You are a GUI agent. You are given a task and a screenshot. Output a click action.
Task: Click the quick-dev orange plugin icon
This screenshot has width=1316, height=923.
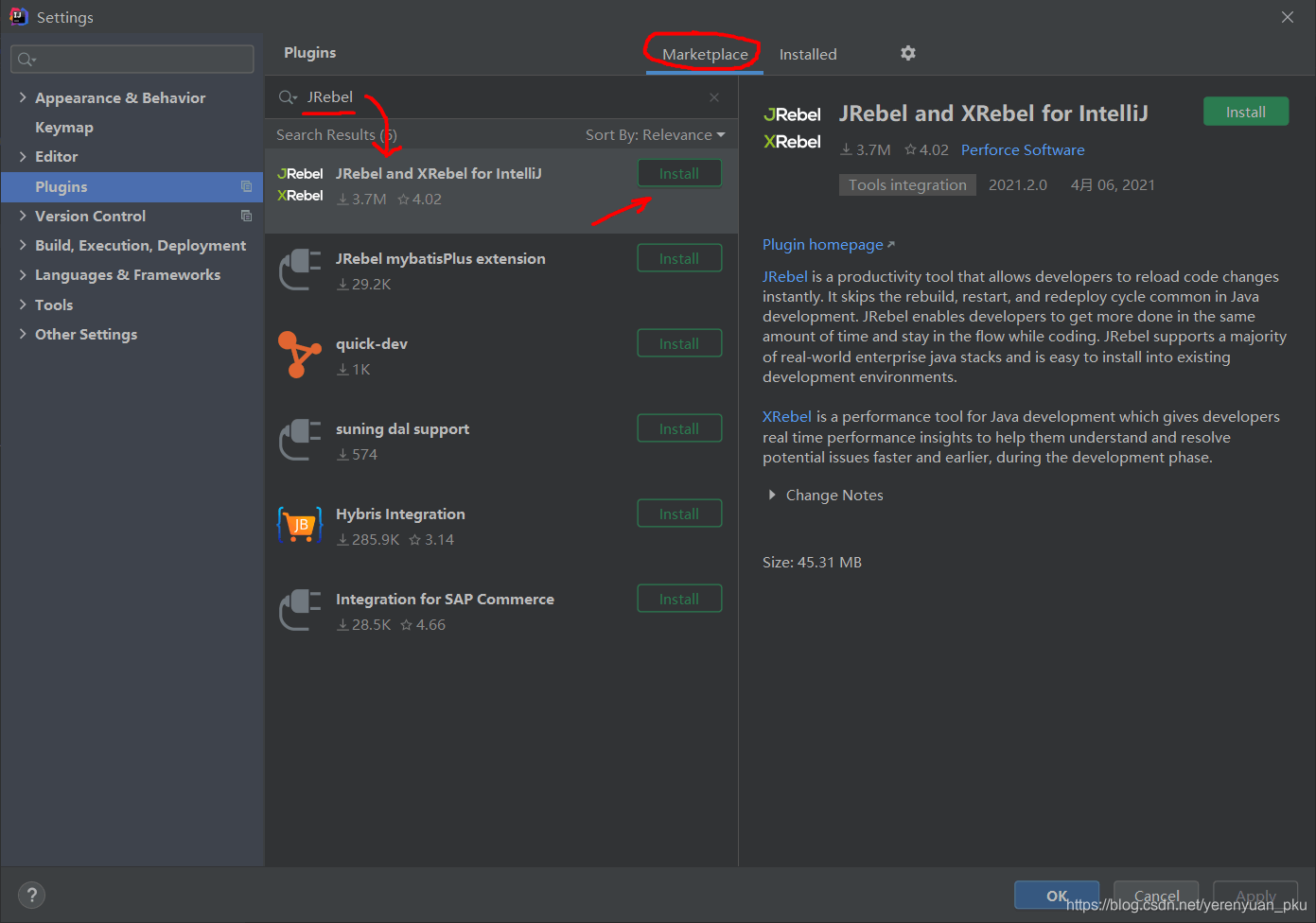point(300,355)
